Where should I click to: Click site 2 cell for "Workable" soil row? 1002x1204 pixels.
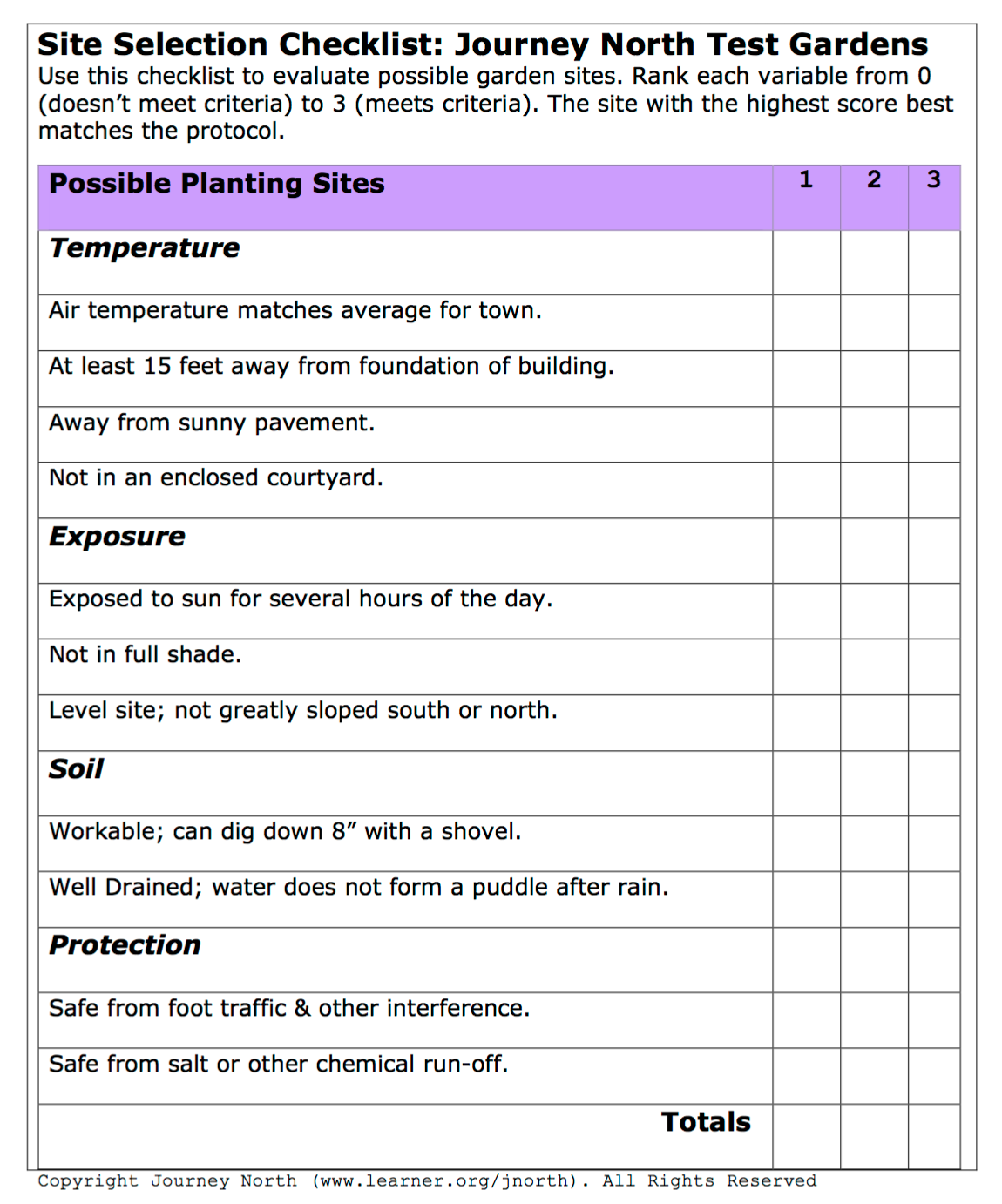[874, 843]
